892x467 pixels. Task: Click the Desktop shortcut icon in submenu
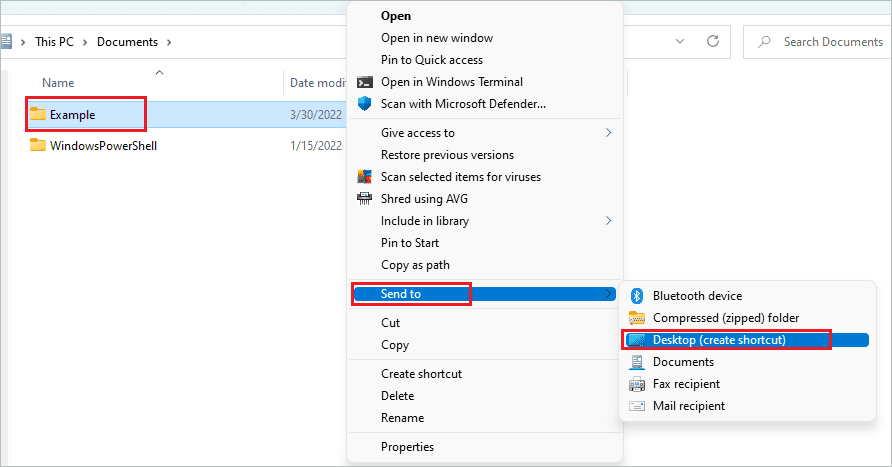click(637, 340)
